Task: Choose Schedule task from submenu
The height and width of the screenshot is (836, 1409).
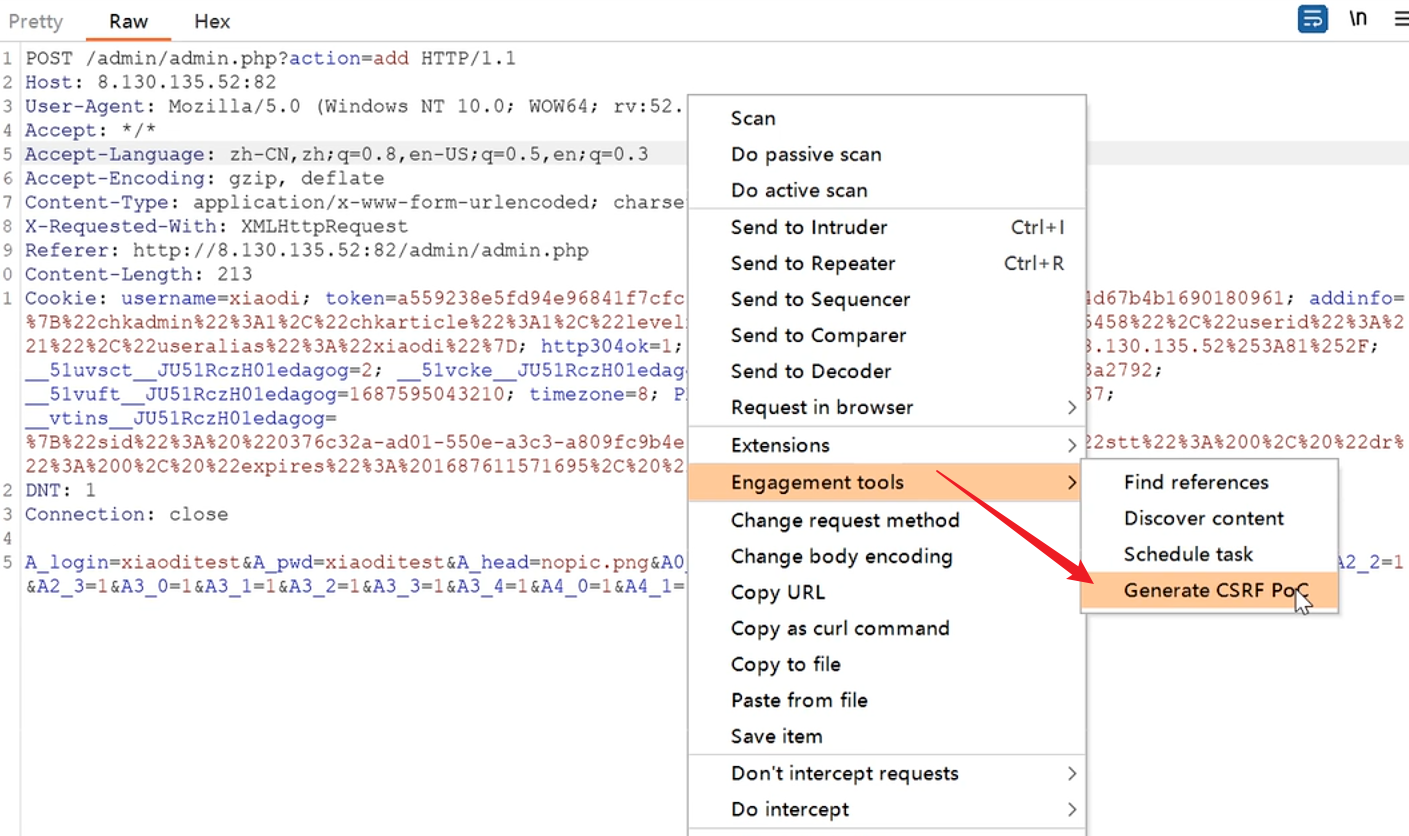Action: coord(1188,554)
